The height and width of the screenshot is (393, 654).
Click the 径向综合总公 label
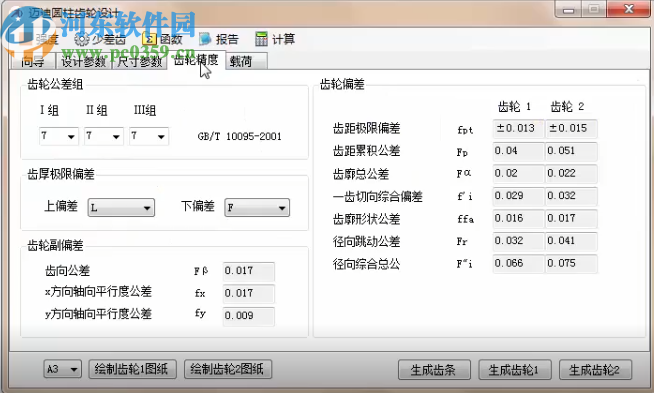coord(367,264)
